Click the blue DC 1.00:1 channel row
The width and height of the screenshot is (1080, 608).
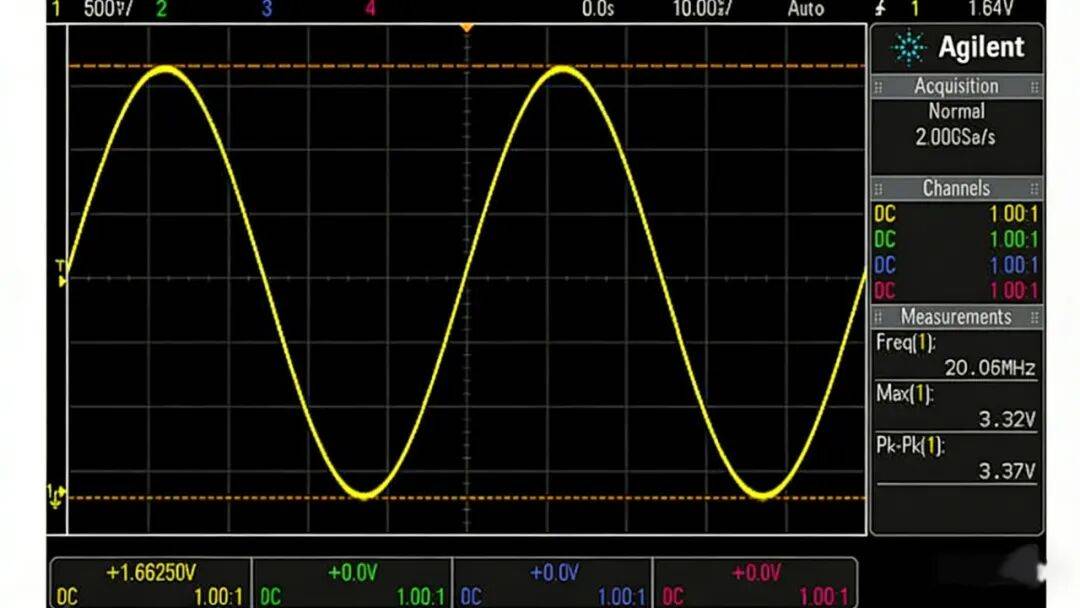(956, 265)
